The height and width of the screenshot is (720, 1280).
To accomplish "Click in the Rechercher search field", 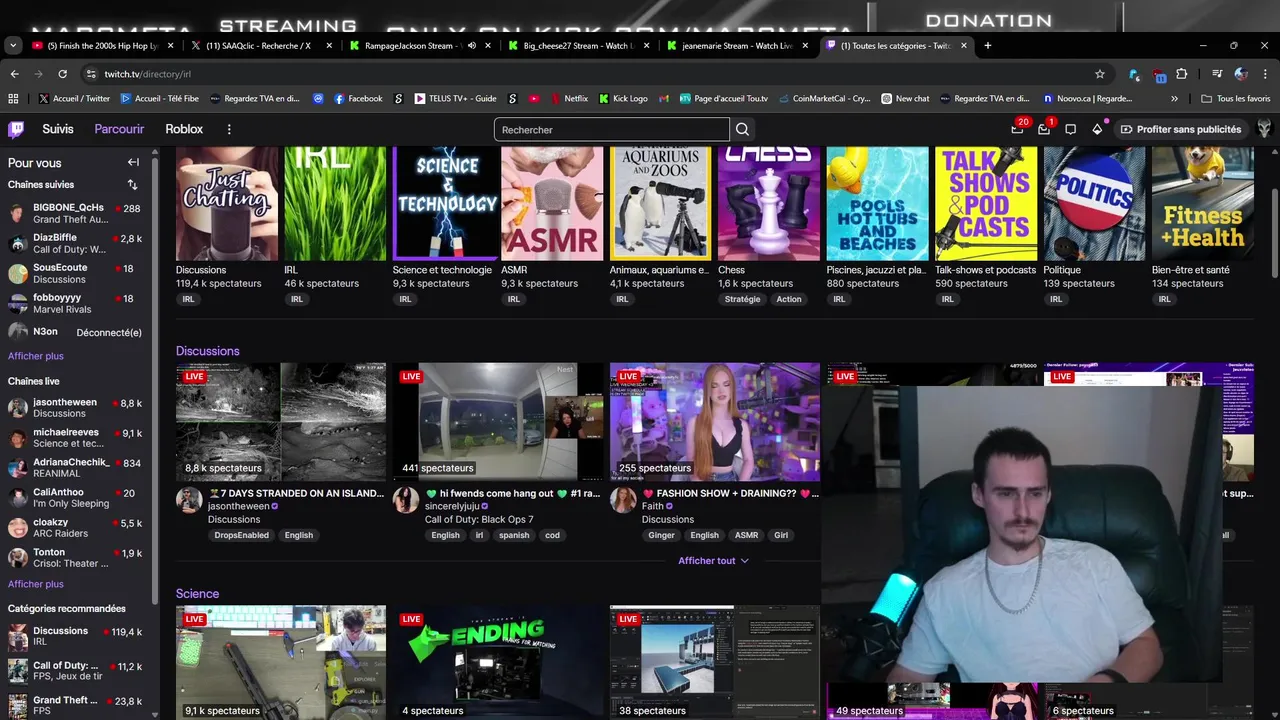I will point(611,129).
